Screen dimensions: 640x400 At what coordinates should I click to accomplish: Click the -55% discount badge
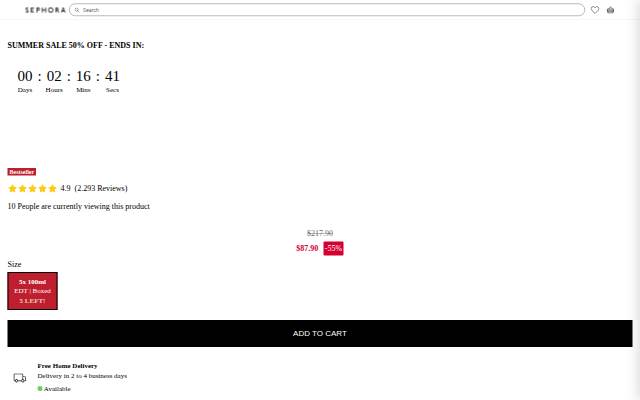(333, 248)
